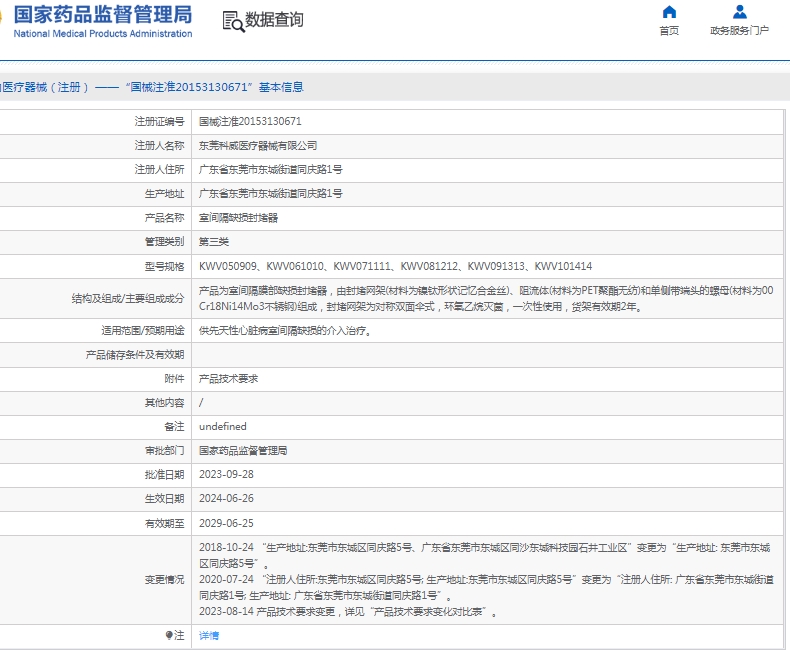This screenshot has width=790, height=656.
Task: Click the 结构及组成 description text
Action: pos(486,298)
